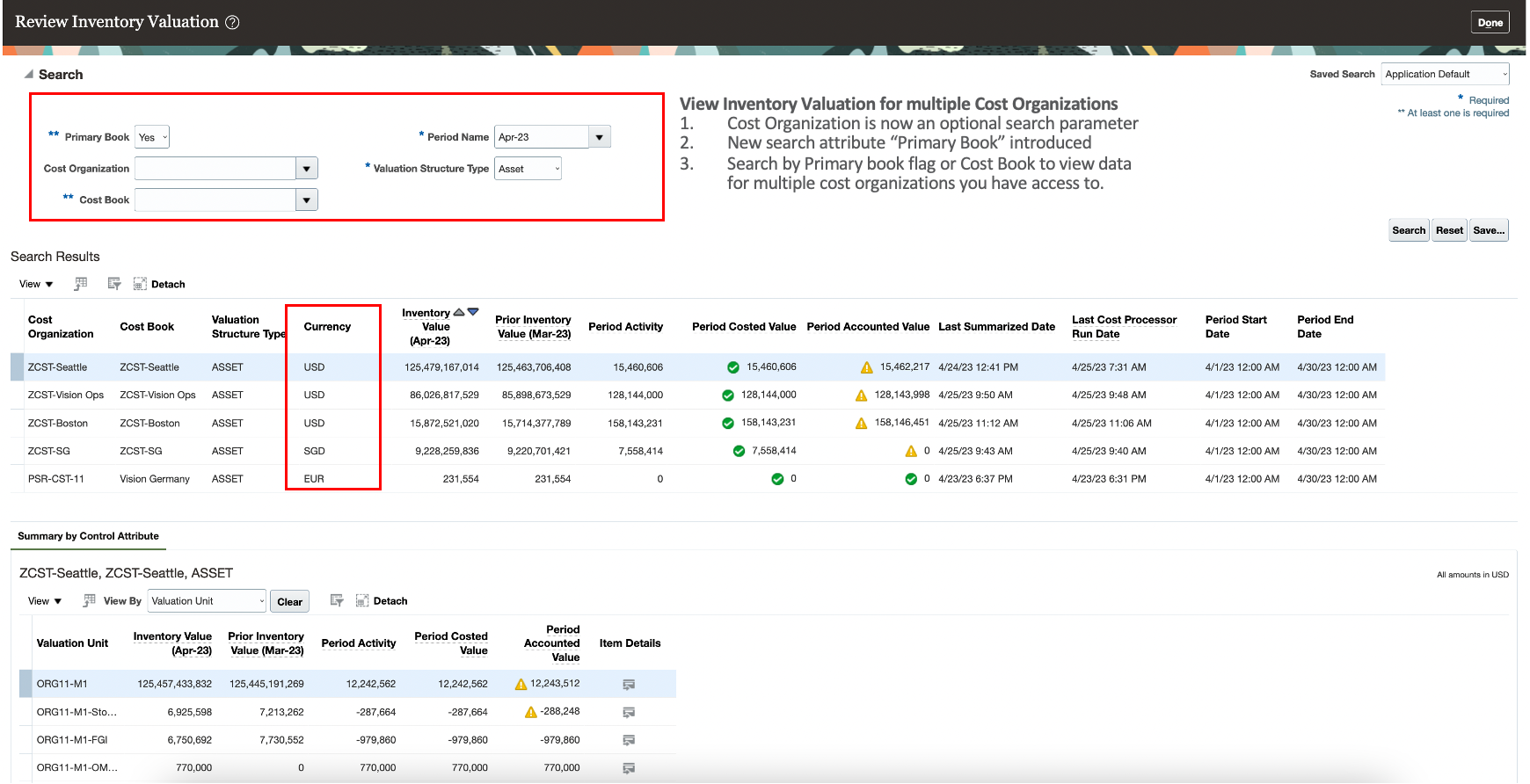This screenshot has width=1530, height=784.
Task: Click inventory value 125,479,167,014
Action: point(442,367)
